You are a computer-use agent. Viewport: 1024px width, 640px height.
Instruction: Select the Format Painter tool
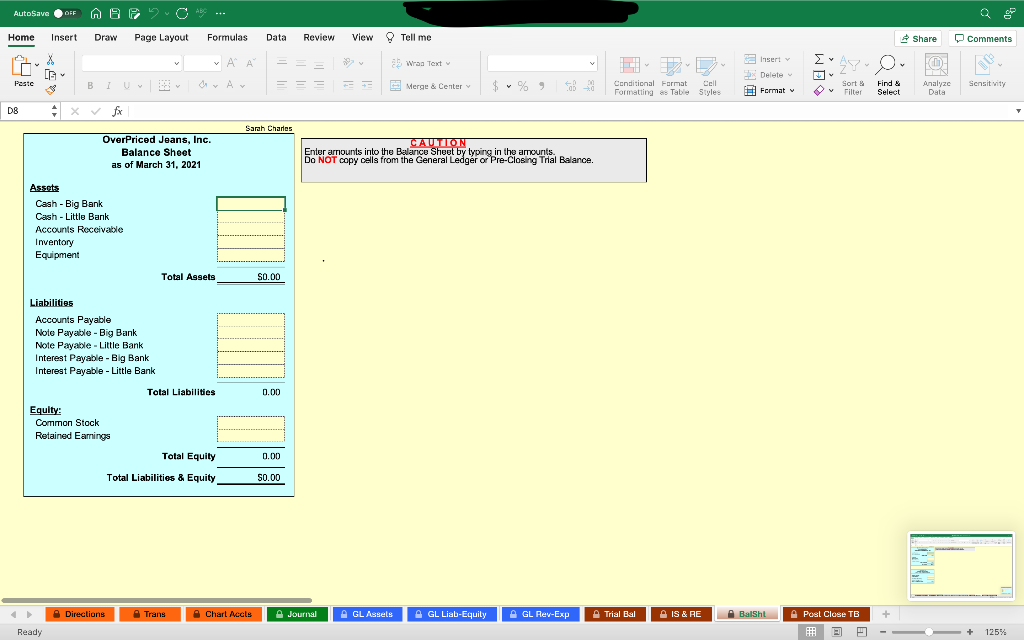click(50, 89)
